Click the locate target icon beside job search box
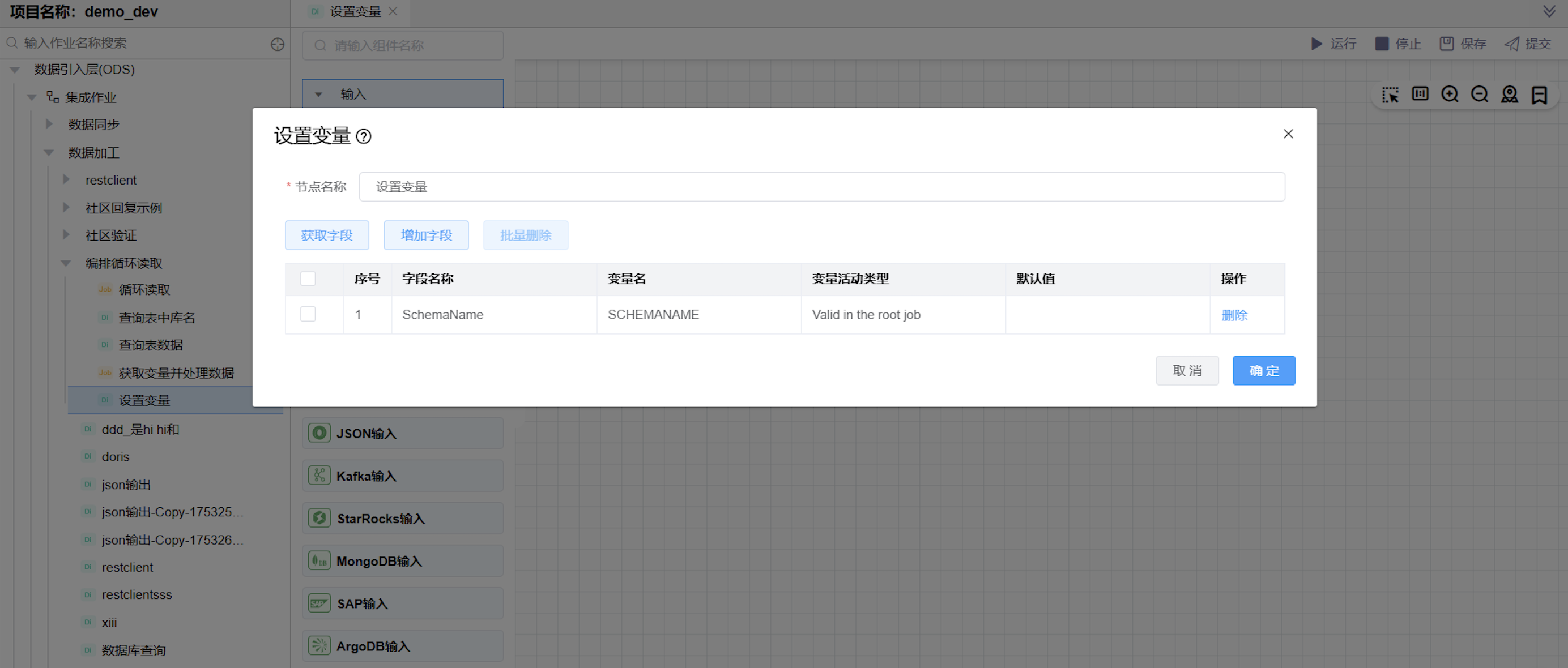Screen dimensions: 1568x668 278,44
